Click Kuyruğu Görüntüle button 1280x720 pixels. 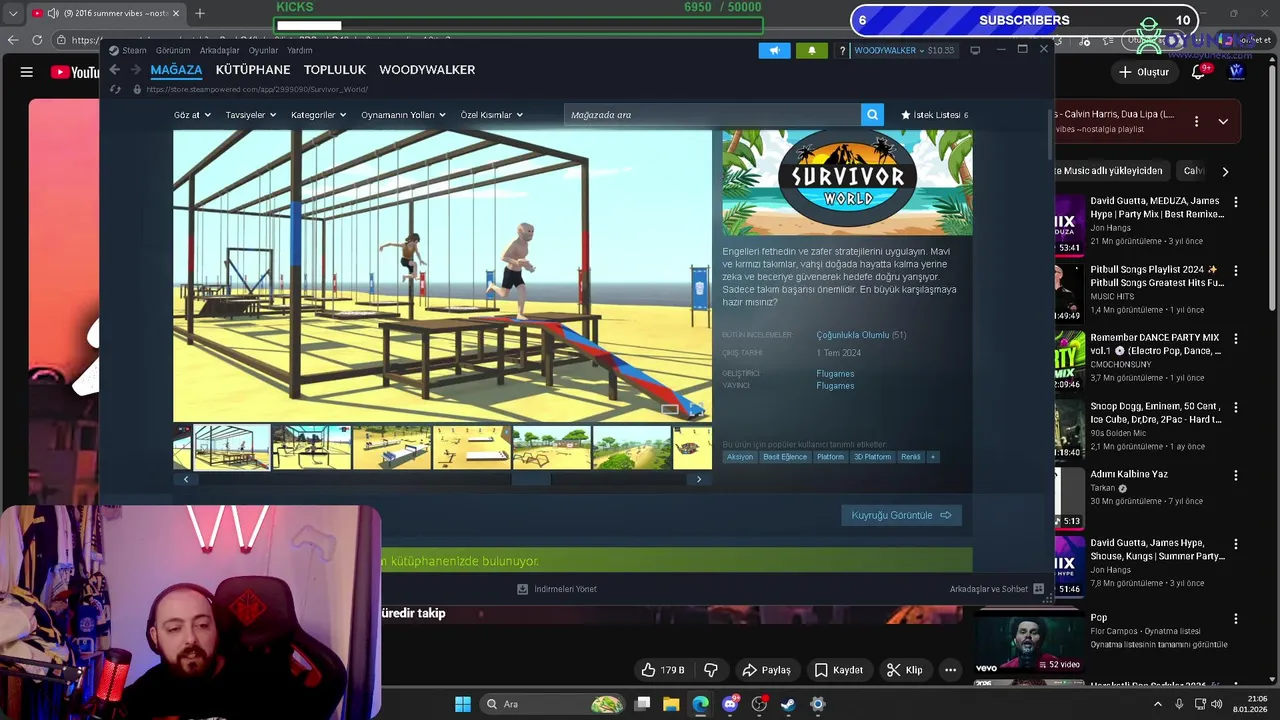click(x=901, y=515)
